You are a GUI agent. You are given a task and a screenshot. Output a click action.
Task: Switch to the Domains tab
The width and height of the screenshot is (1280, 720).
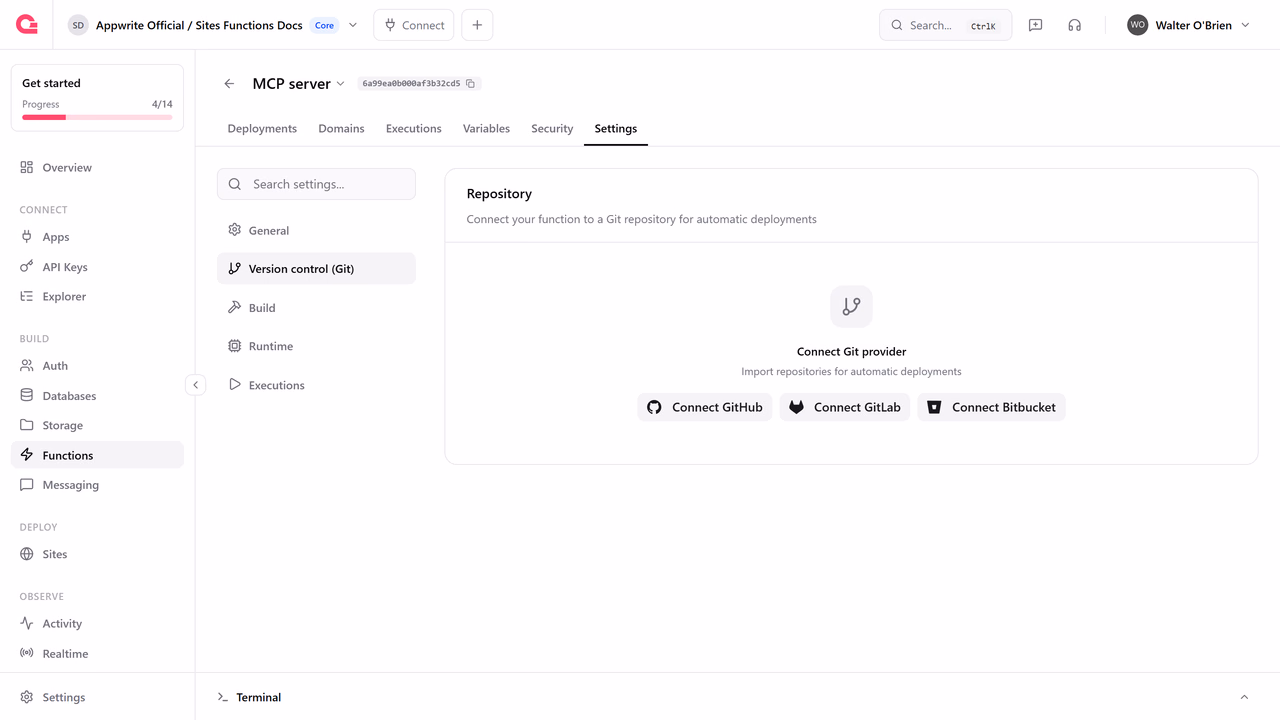pos(341,129)
